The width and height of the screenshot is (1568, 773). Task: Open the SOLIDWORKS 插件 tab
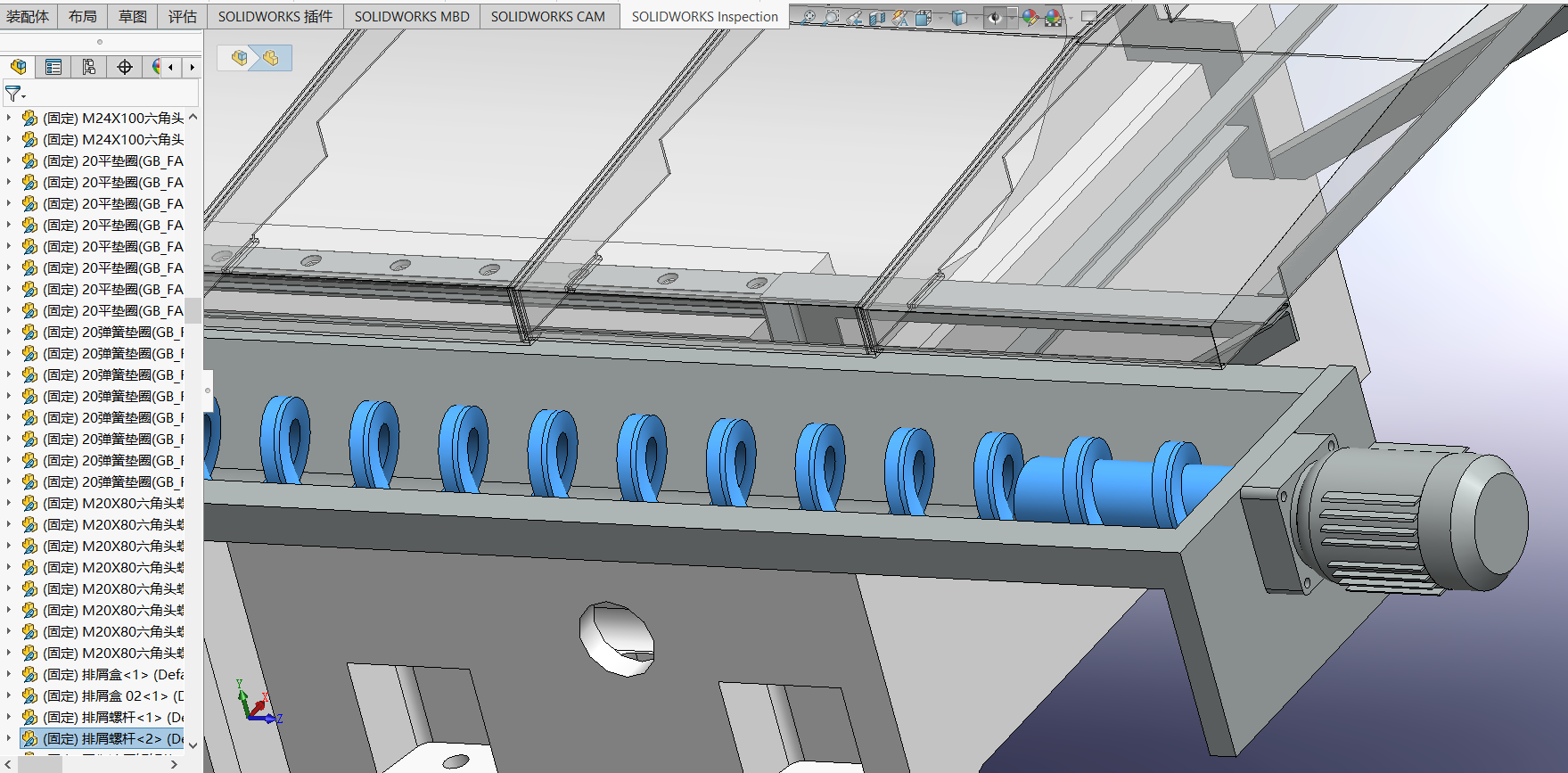[x=275, y=16]
